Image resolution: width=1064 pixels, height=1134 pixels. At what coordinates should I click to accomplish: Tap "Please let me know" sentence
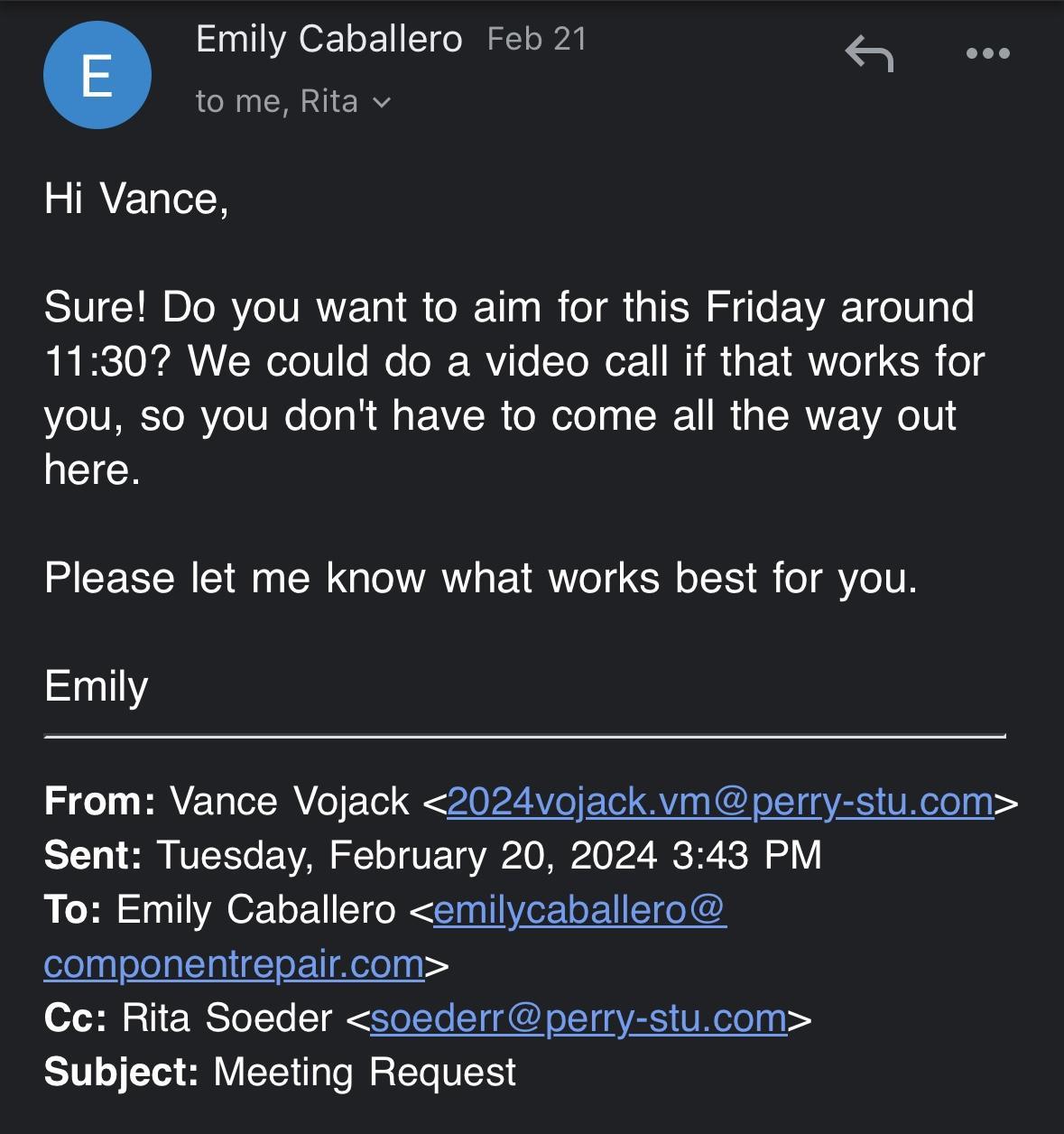point(480,578)
